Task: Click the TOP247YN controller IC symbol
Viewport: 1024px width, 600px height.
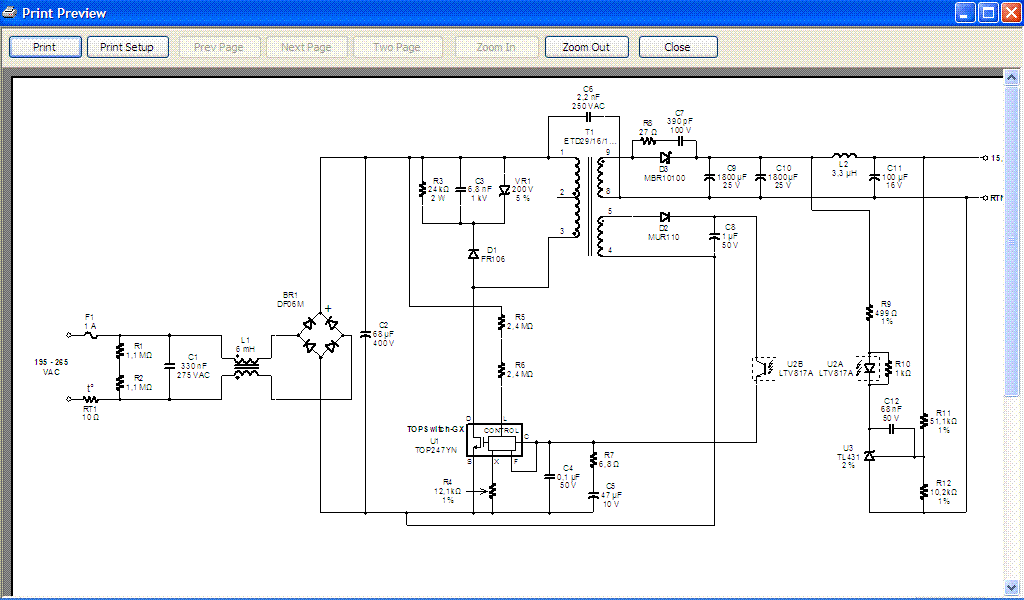Action: coord(494,439)
